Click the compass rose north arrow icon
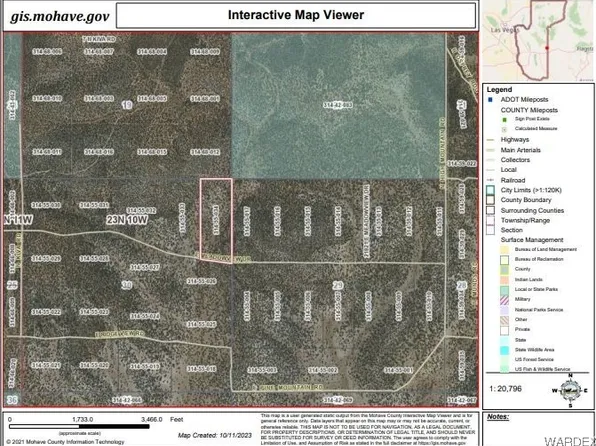Image resolution: width=596 pixels, height=446 pixels. (570, 390)
